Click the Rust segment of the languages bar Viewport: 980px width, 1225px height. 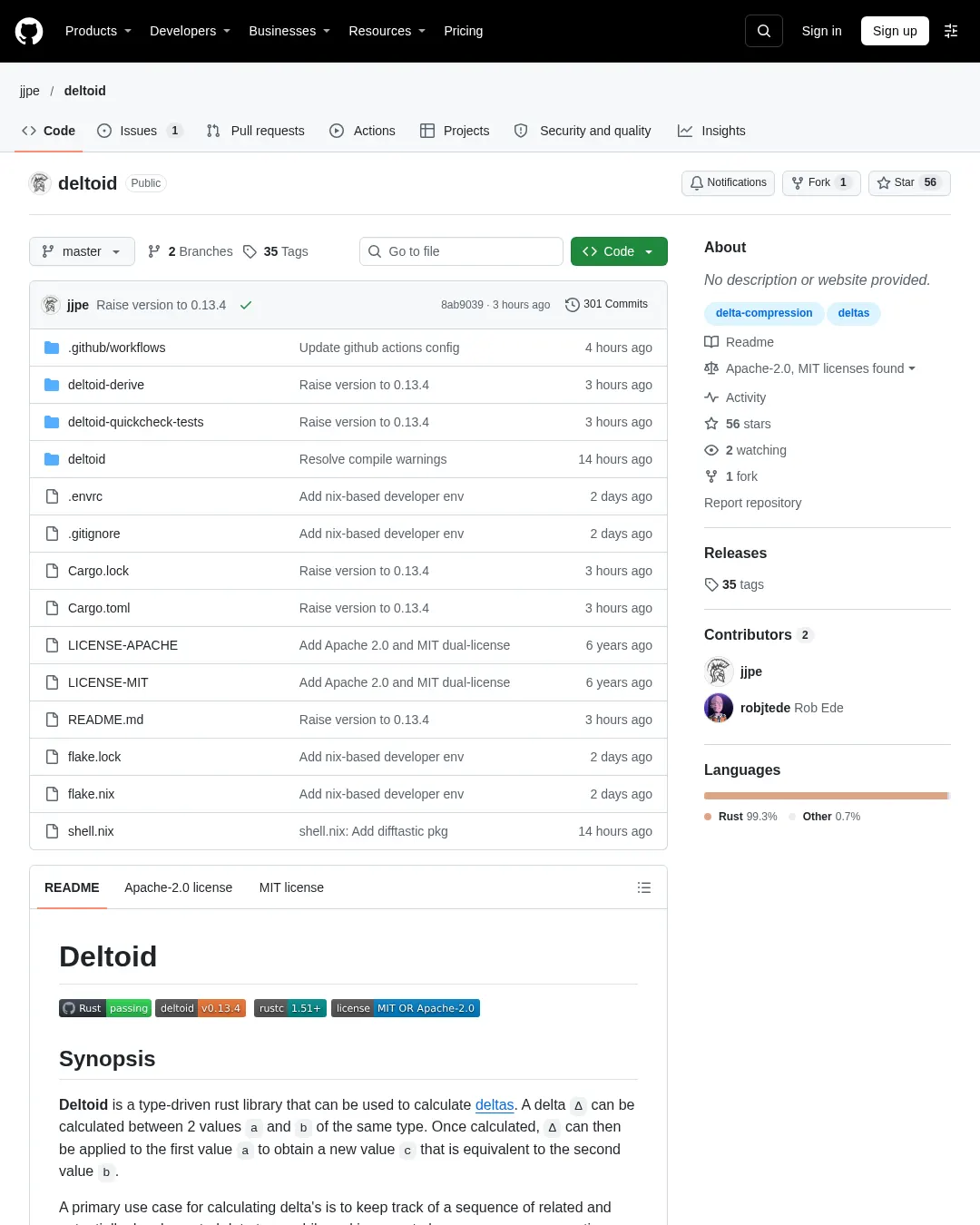click(826, 796)
